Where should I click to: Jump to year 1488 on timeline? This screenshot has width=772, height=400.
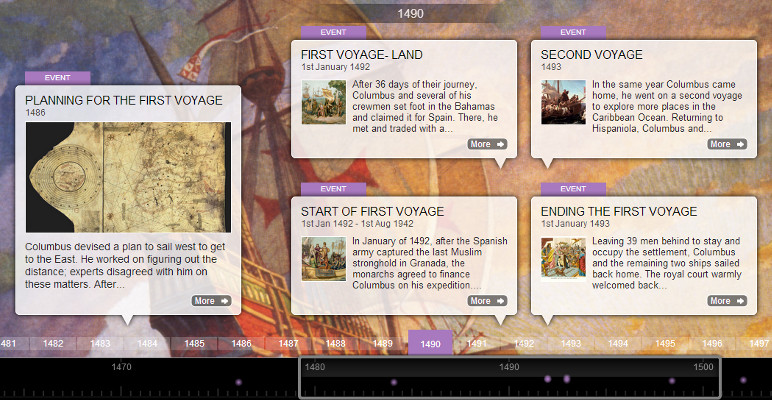[x=336, y=343]
